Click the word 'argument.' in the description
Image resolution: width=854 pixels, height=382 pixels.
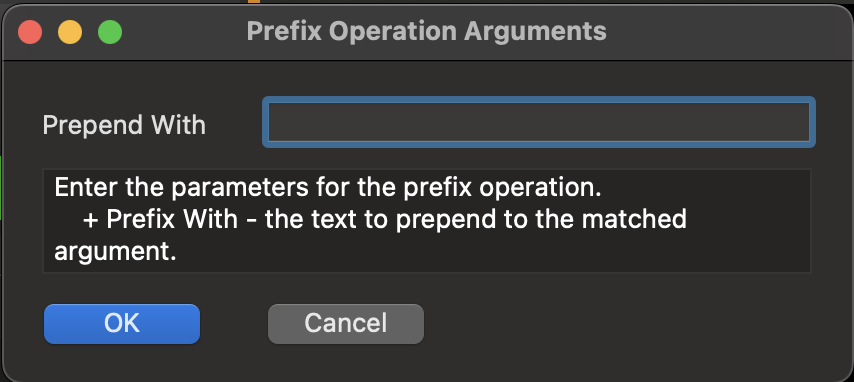click(115, 252)
